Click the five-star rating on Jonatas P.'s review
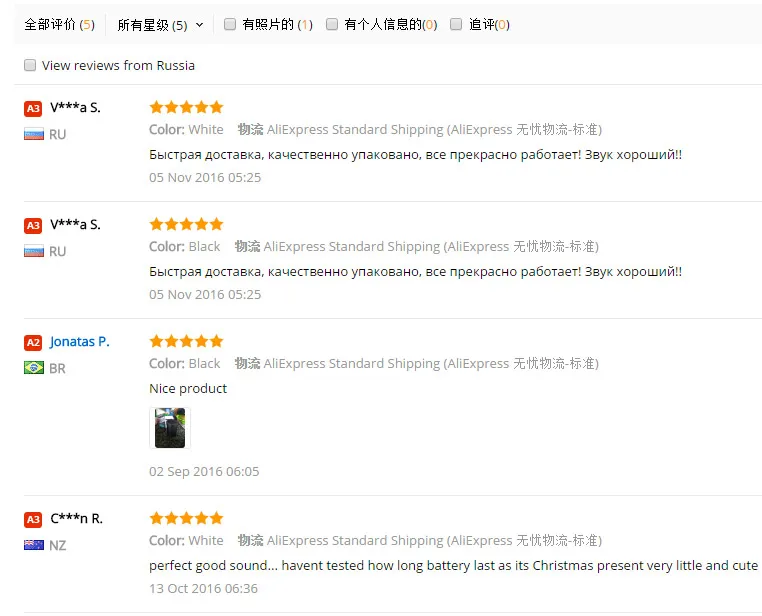The image size is (762, 616). 186,341
